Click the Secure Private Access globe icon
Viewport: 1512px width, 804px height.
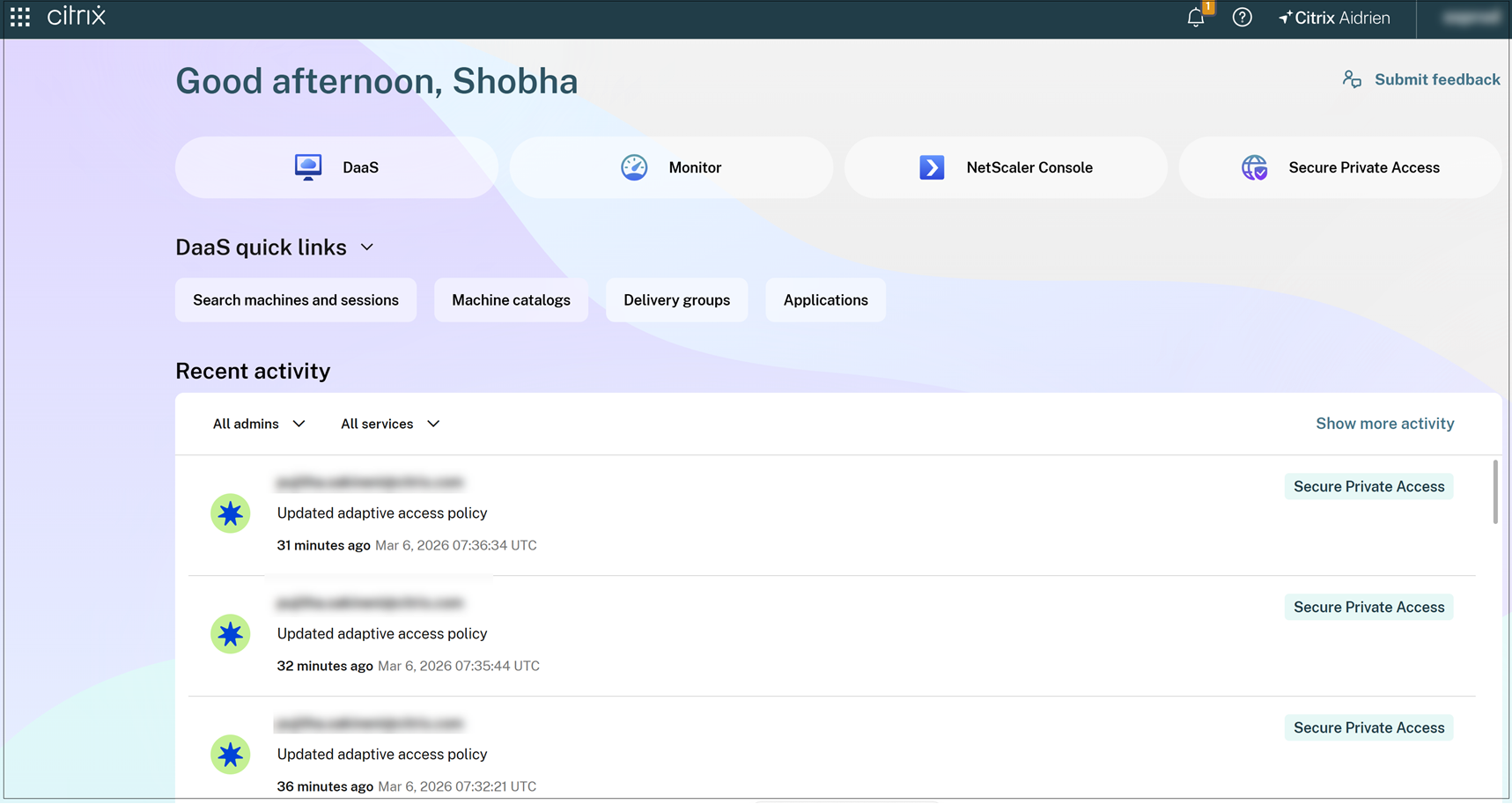coord(1254,167)
